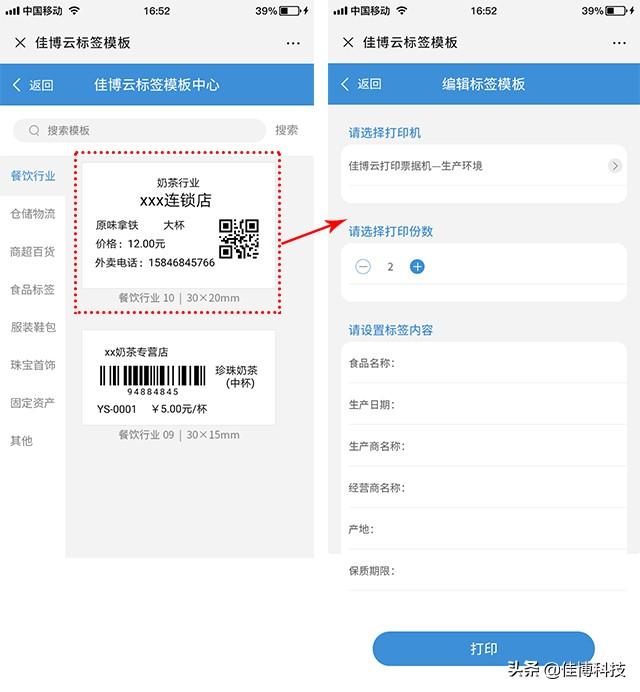640x692 pixels.
Task: Click the 搜索模板 search input field
Action: click(x=139, y=130)
